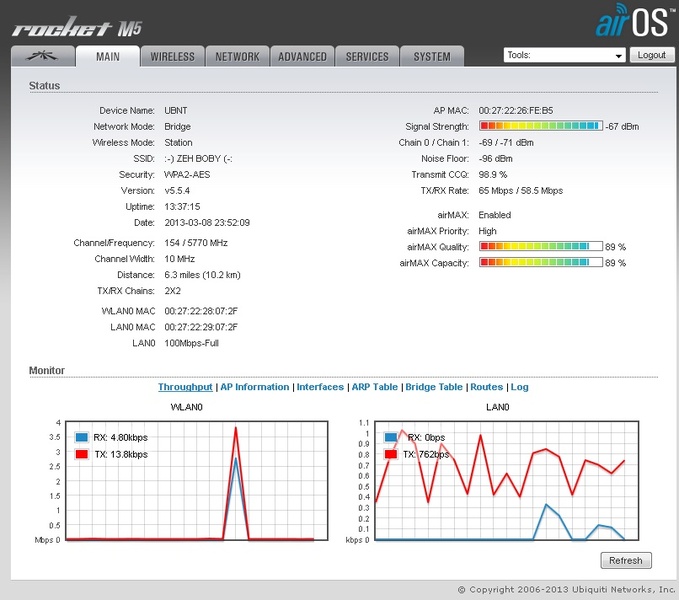Click the WLAN0 RX 4.80kbps reading

tap(120, 437)
